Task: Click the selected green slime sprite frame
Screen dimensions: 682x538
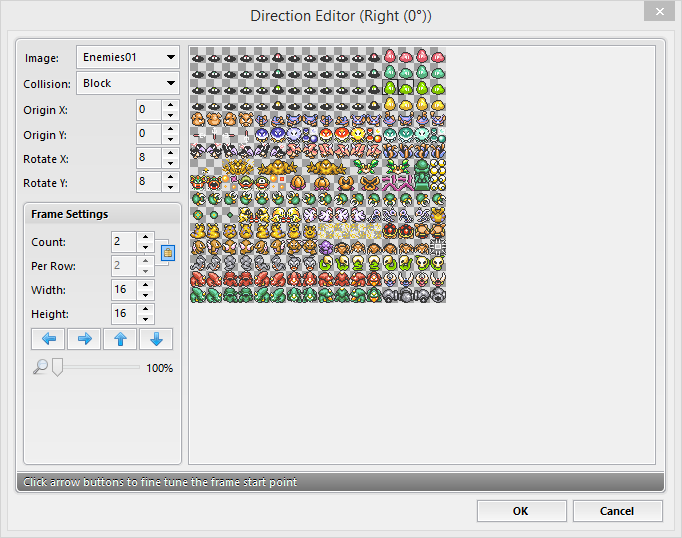Action: pos(390,87)
